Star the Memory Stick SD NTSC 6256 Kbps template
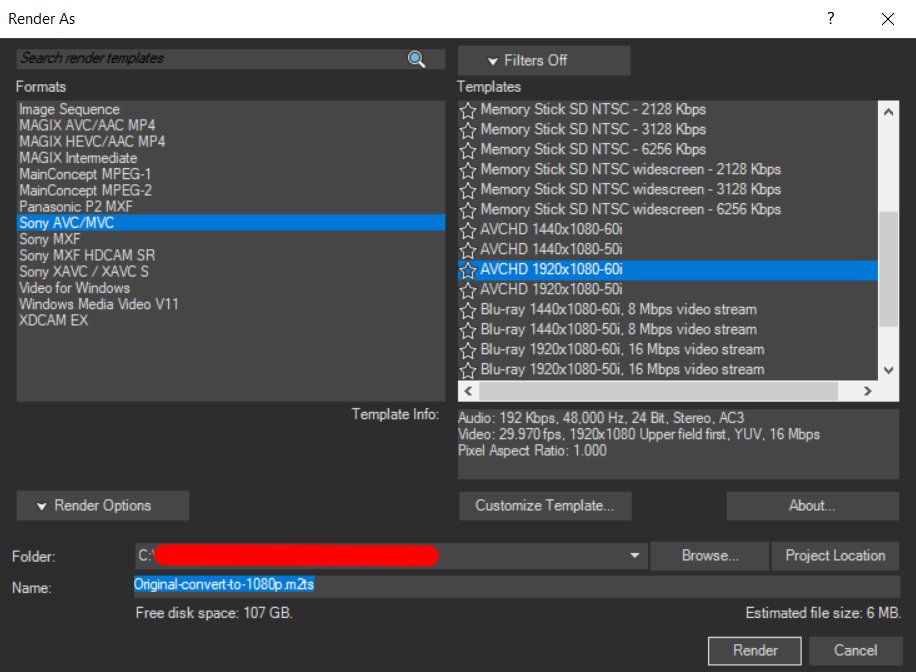 coord(467,150)
